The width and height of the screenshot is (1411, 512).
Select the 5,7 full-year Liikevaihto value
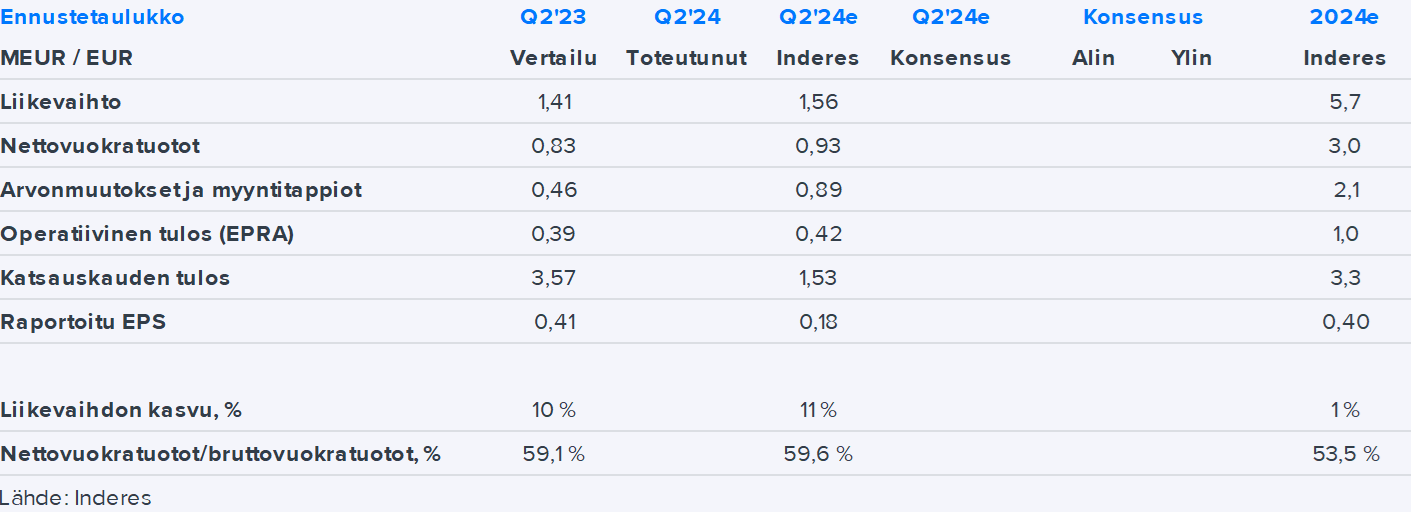1346,102
